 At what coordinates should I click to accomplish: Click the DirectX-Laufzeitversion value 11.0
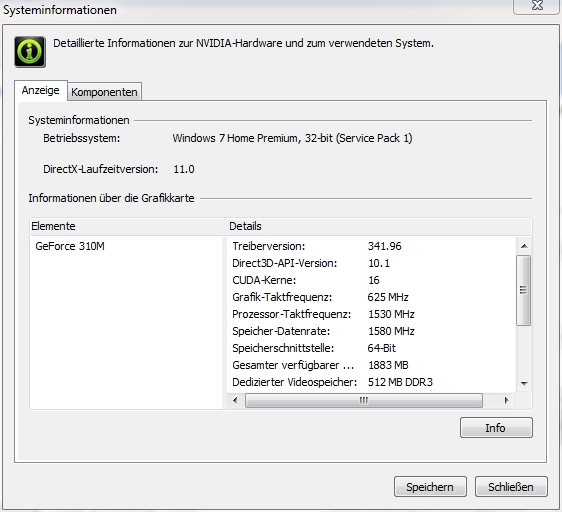[184, 169]
